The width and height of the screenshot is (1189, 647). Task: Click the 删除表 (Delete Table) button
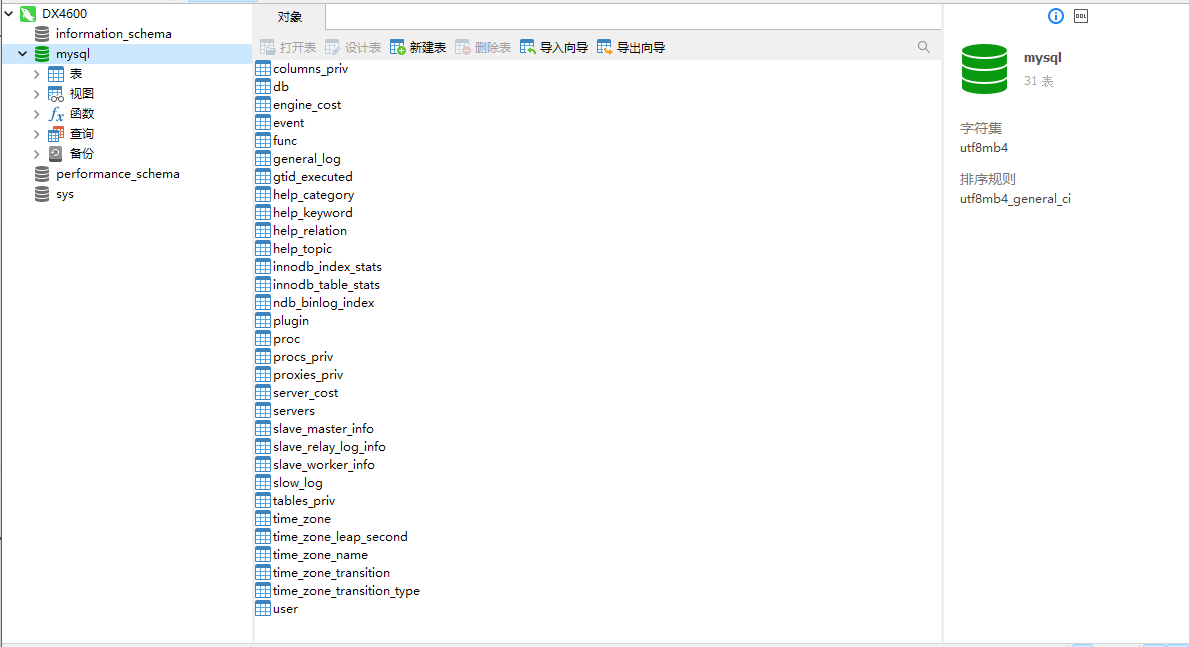point(483,47)
